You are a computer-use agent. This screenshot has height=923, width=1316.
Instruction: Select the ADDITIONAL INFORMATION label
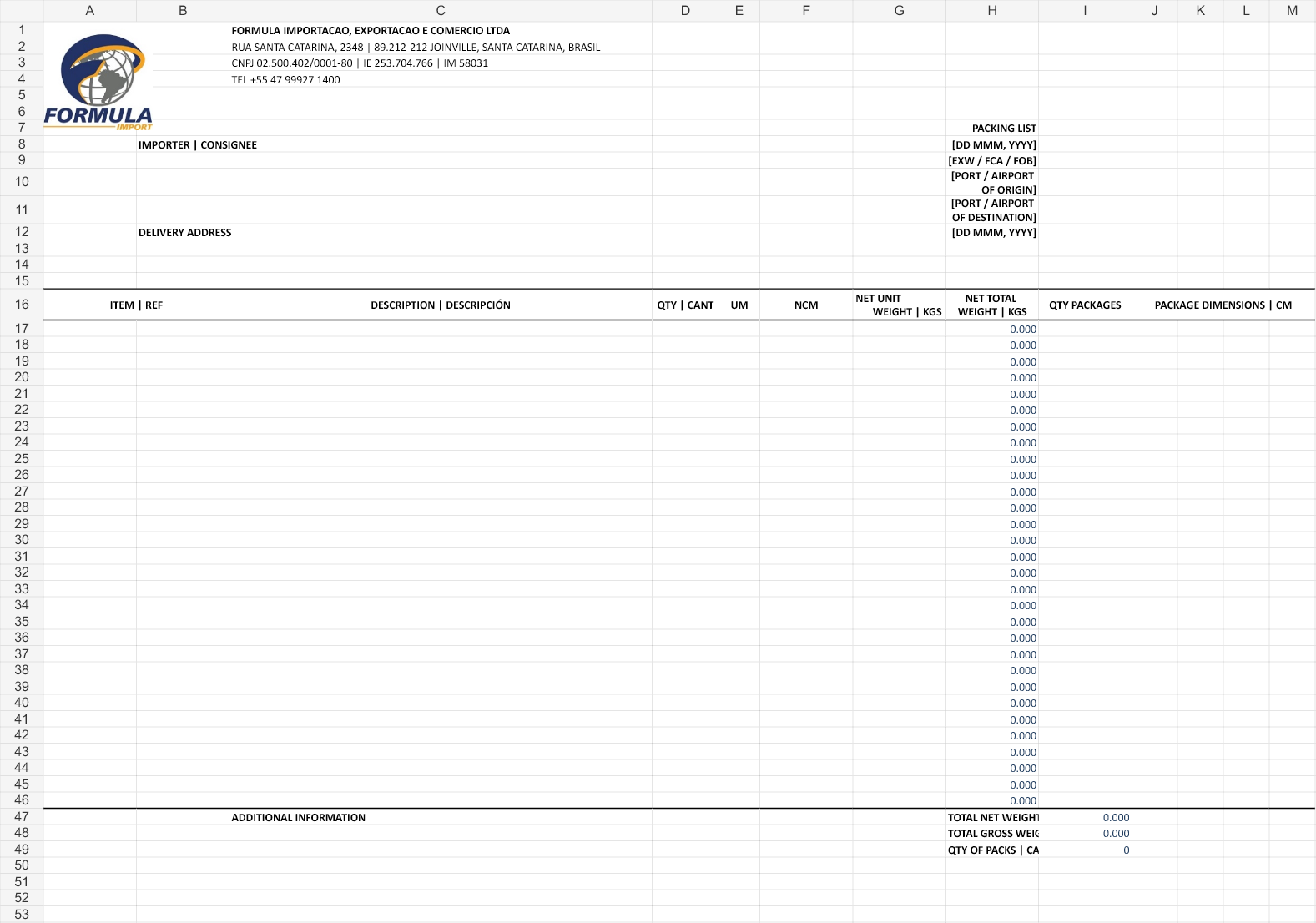299,818
